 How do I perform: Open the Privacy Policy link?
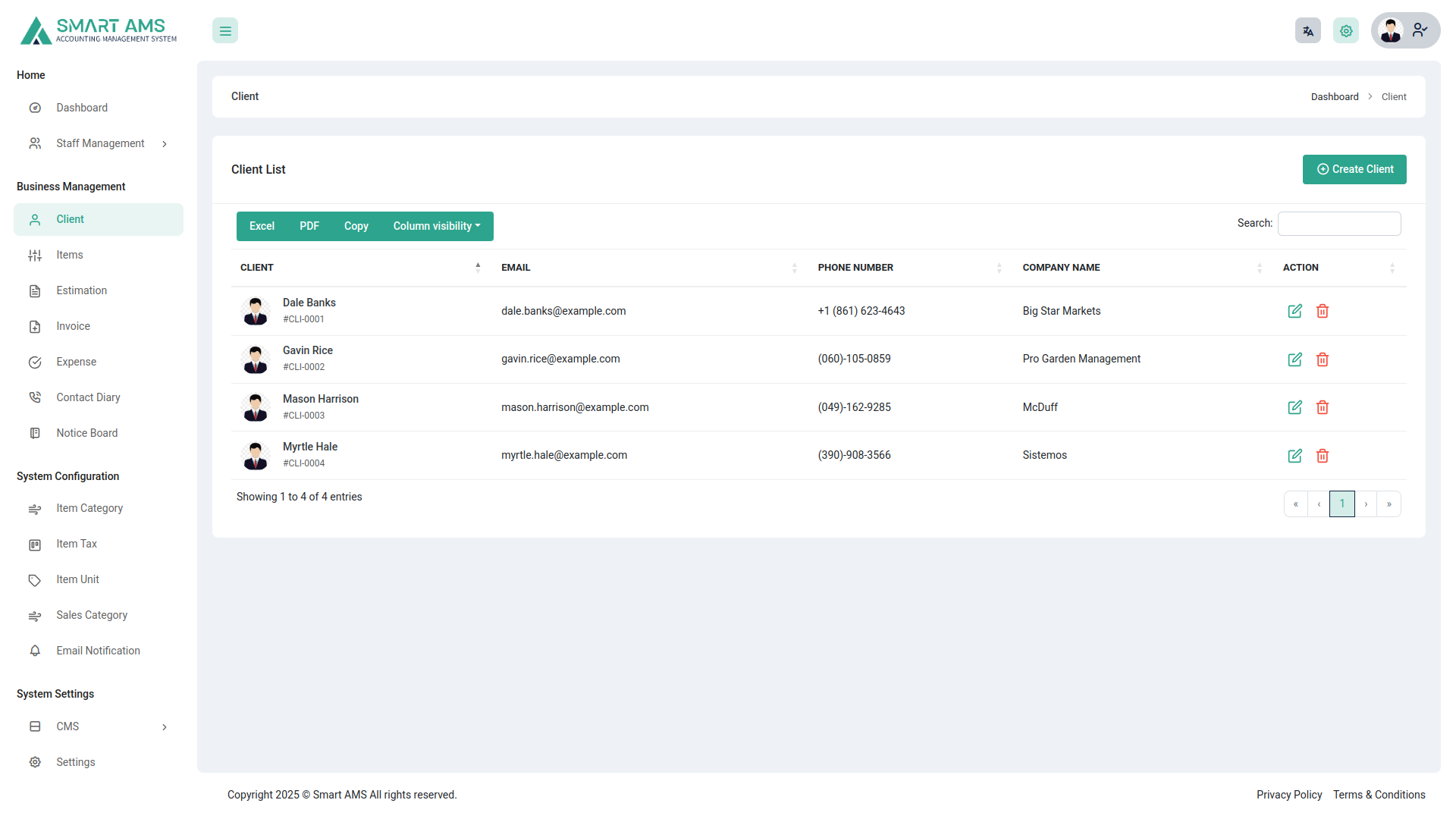(1289, 795)
